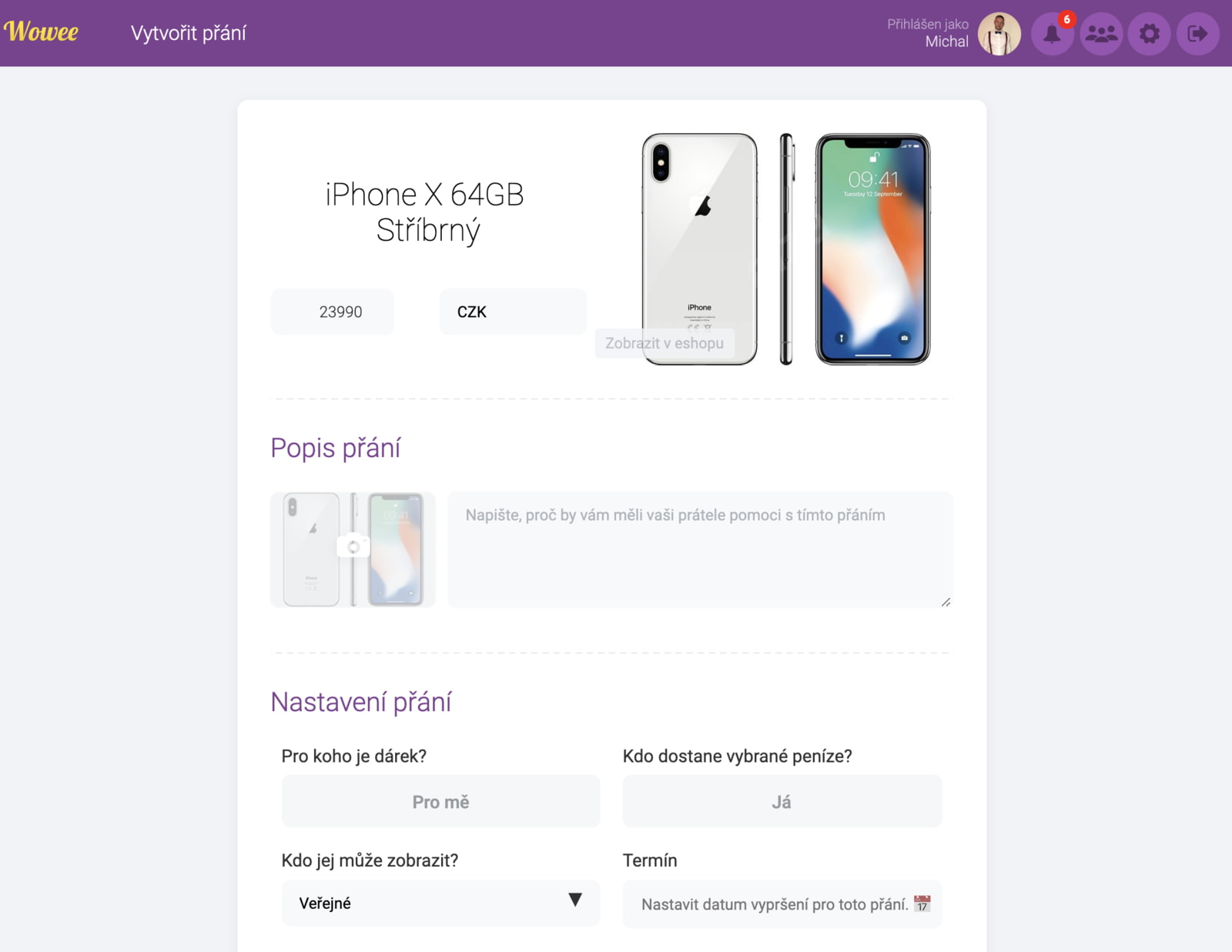Click the logout arrow icon
The height and width of the screenshot is (952, 1232).
pyautogui.click(x=1198, y=34)
